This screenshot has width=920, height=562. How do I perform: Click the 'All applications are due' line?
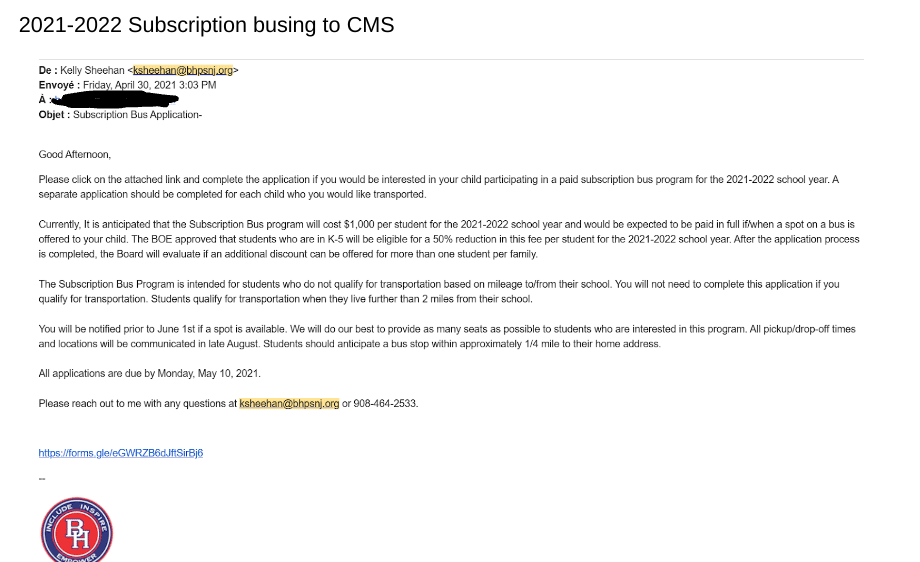tap(149, 373)
